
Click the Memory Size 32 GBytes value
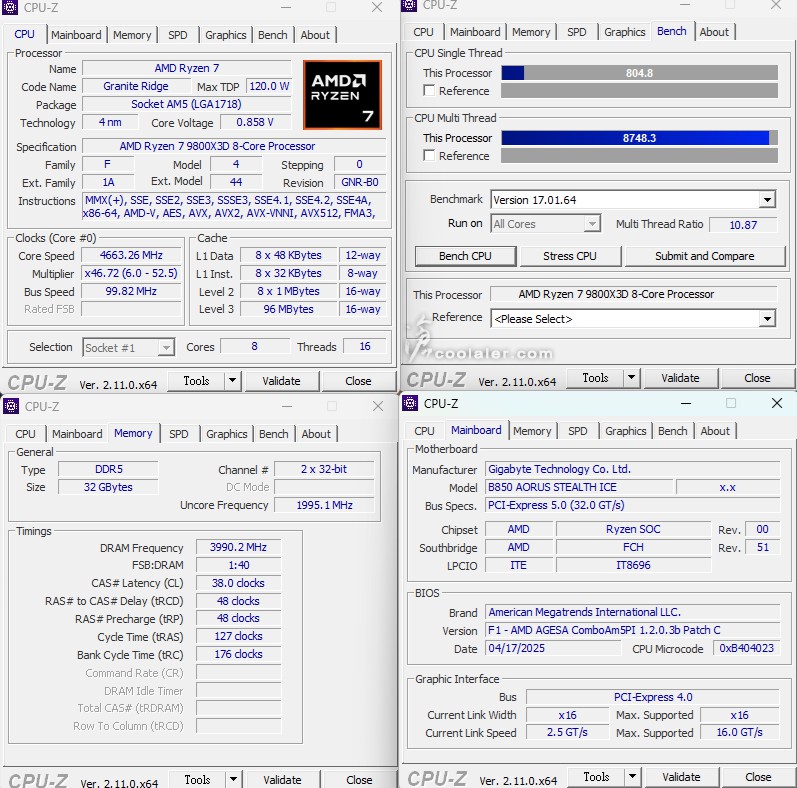point(108,487)
